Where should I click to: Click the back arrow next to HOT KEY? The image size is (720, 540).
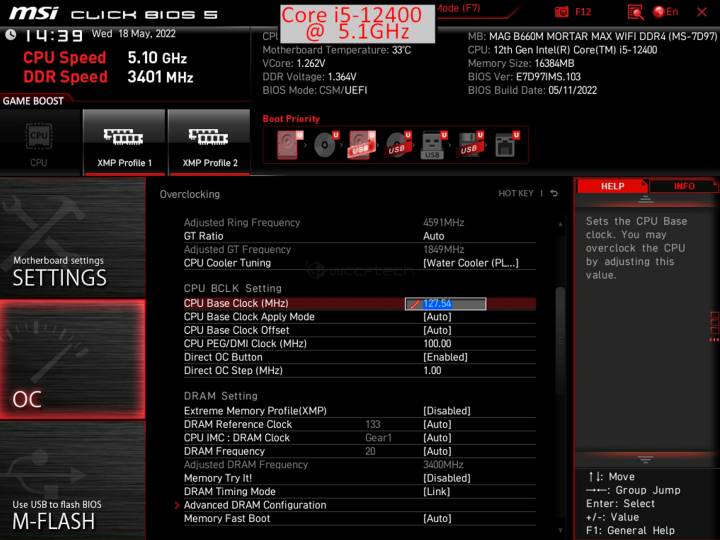pos(554,193)
